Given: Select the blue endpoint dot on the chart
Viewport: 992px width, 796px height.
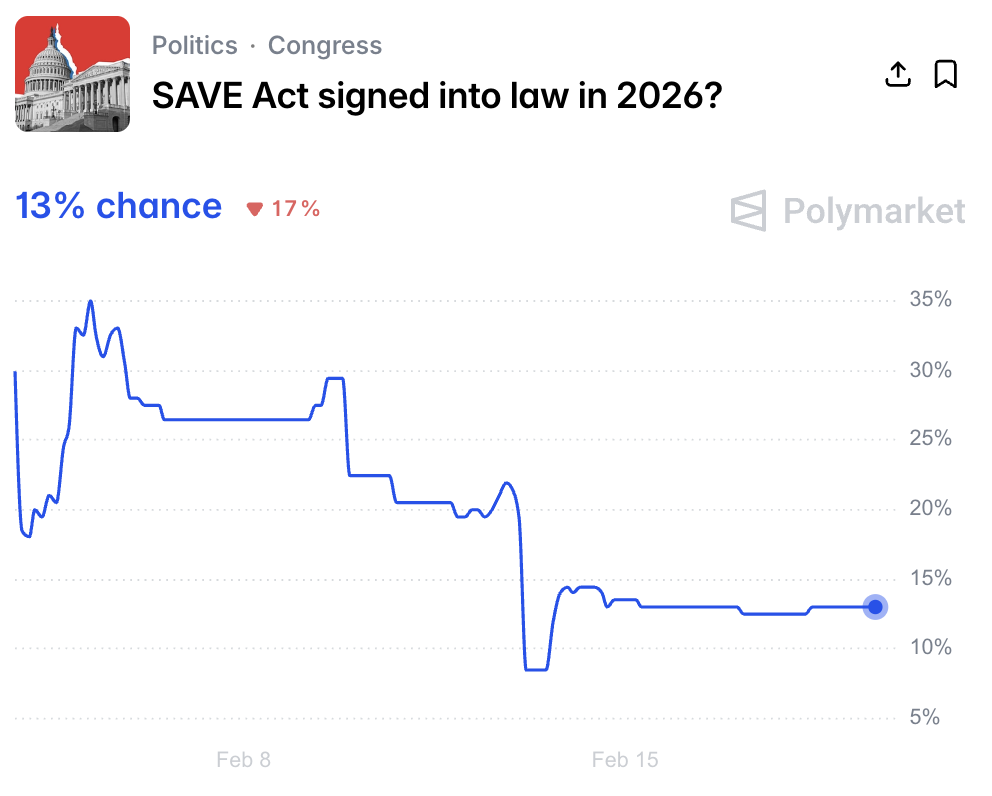Looking at the screenshot, I should (x=875, y=607).
